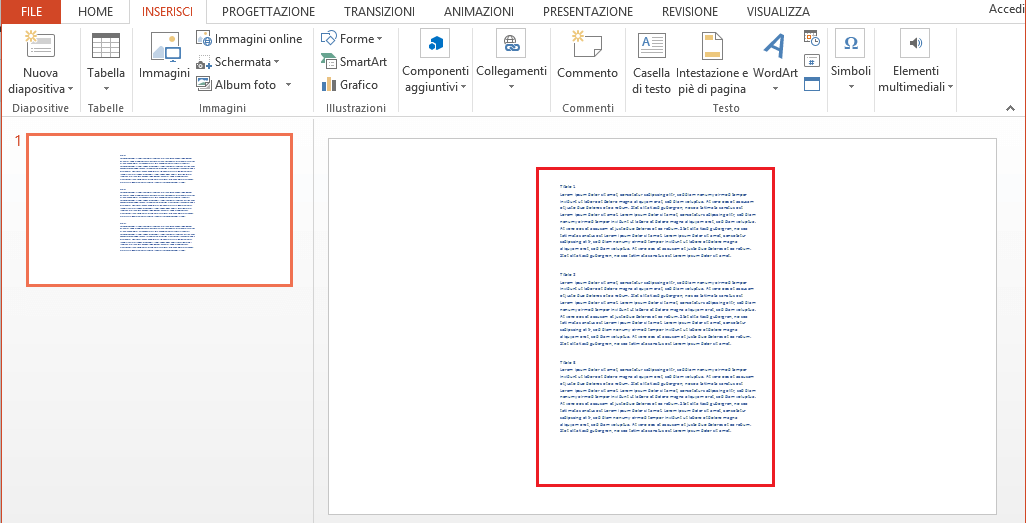
Task: Open the Forme shapes gallery
Action: coord(351,39)
